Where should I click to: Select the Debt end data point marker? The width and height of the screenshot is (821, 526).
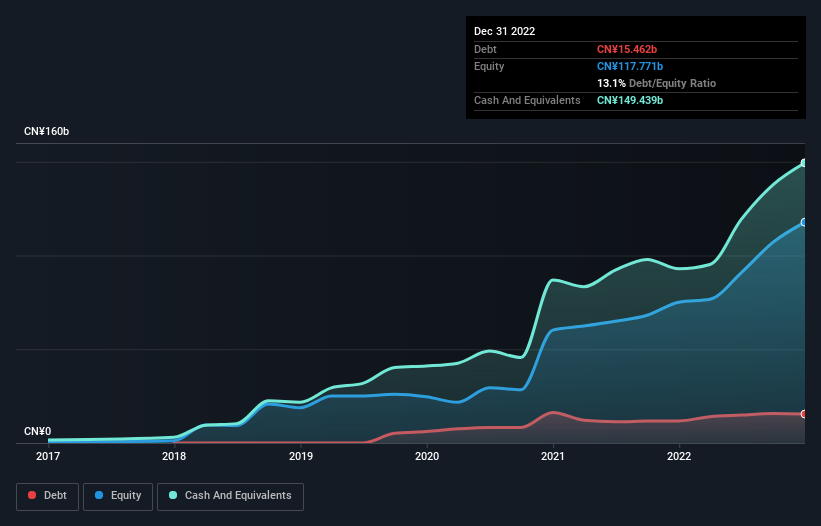[804, 414]
